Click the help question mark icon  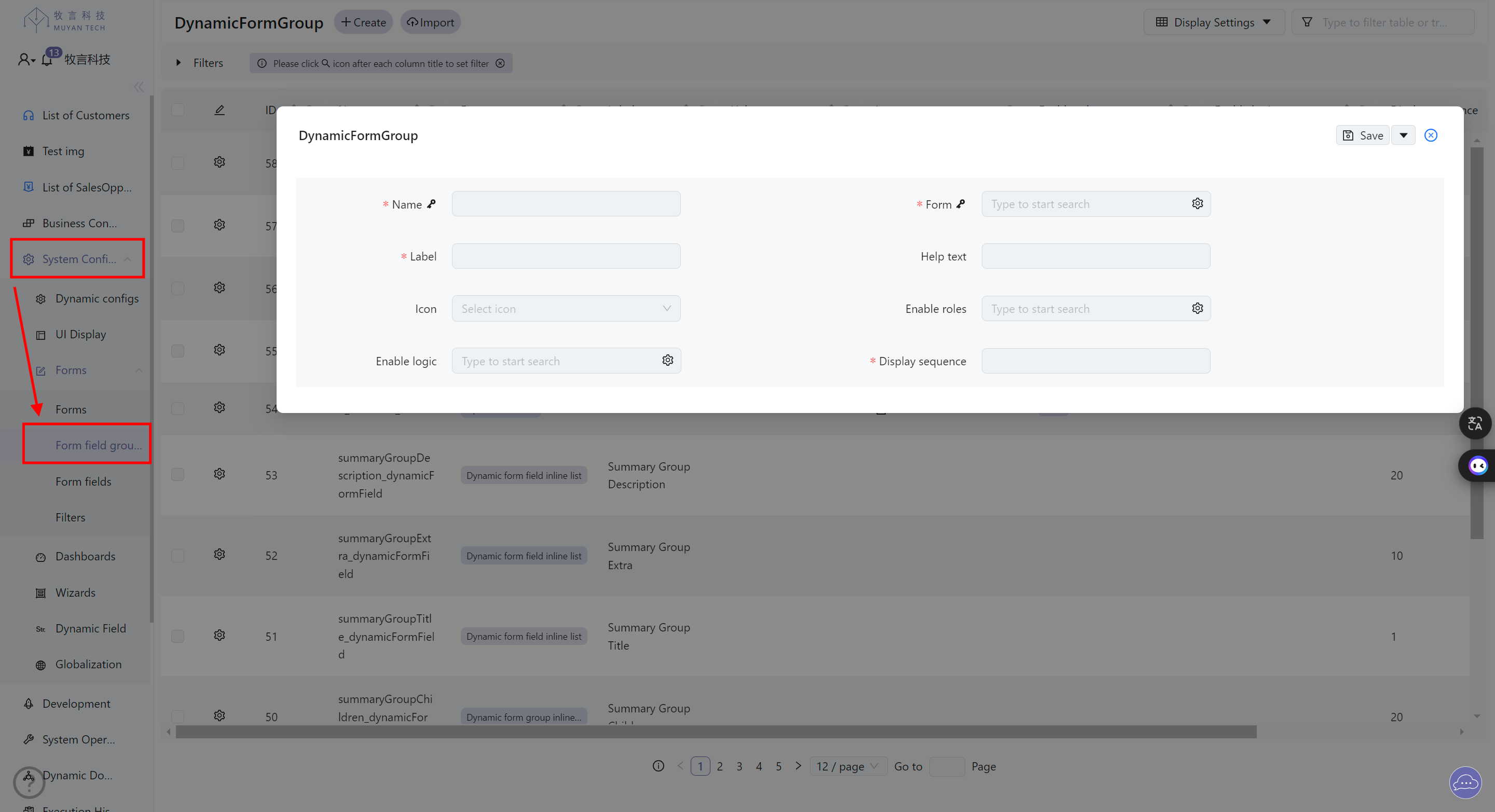(29, 784)
